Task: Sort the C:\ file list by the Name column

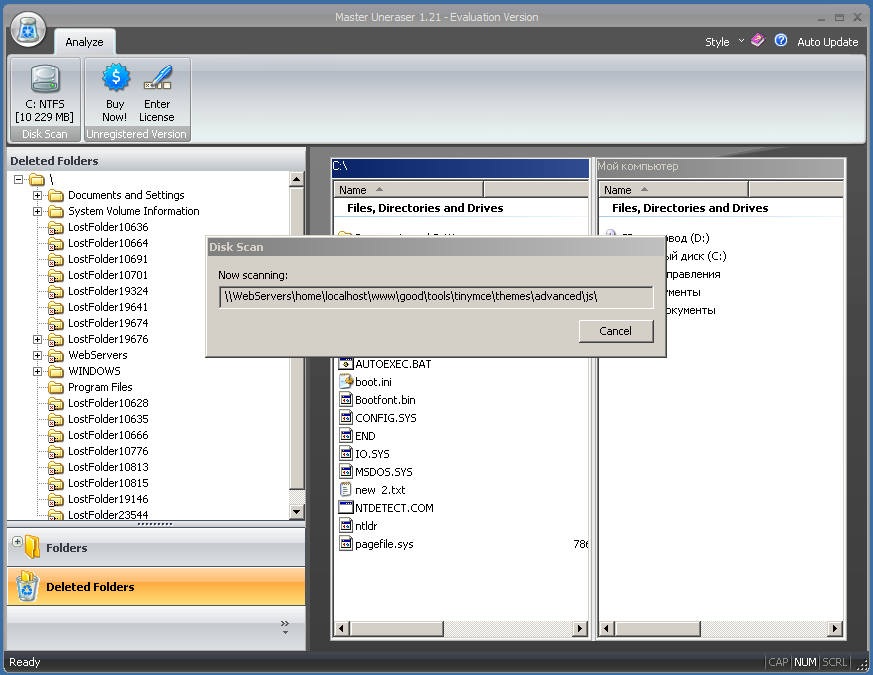Action: [408, 190]
